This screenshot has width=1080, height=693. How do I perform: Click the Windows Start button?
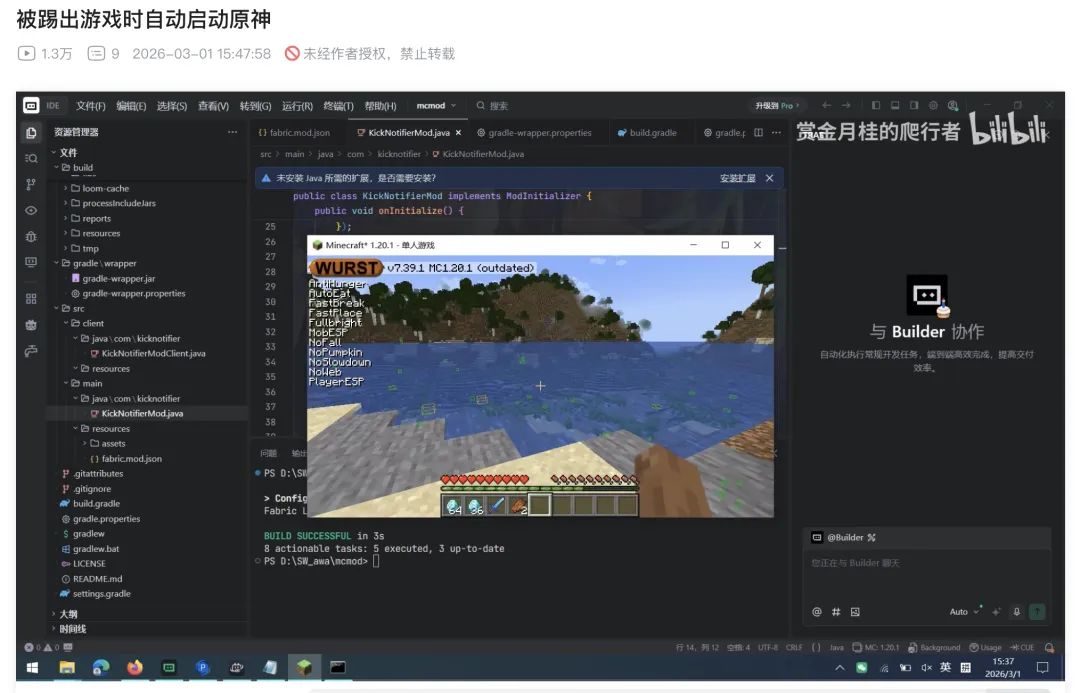tap(32, 668)
